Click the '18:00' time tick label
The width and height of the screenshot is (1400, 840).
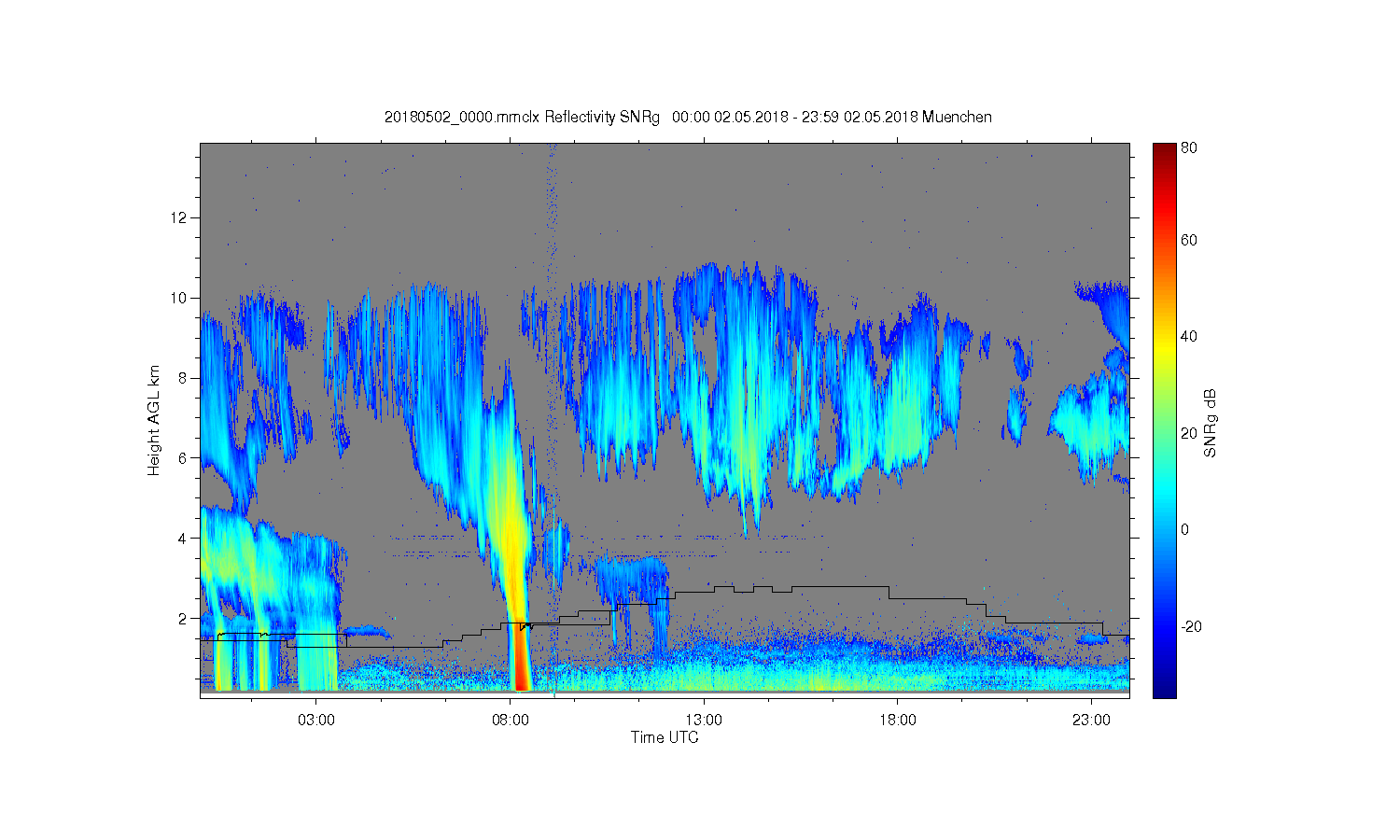(x=897, y=721)
